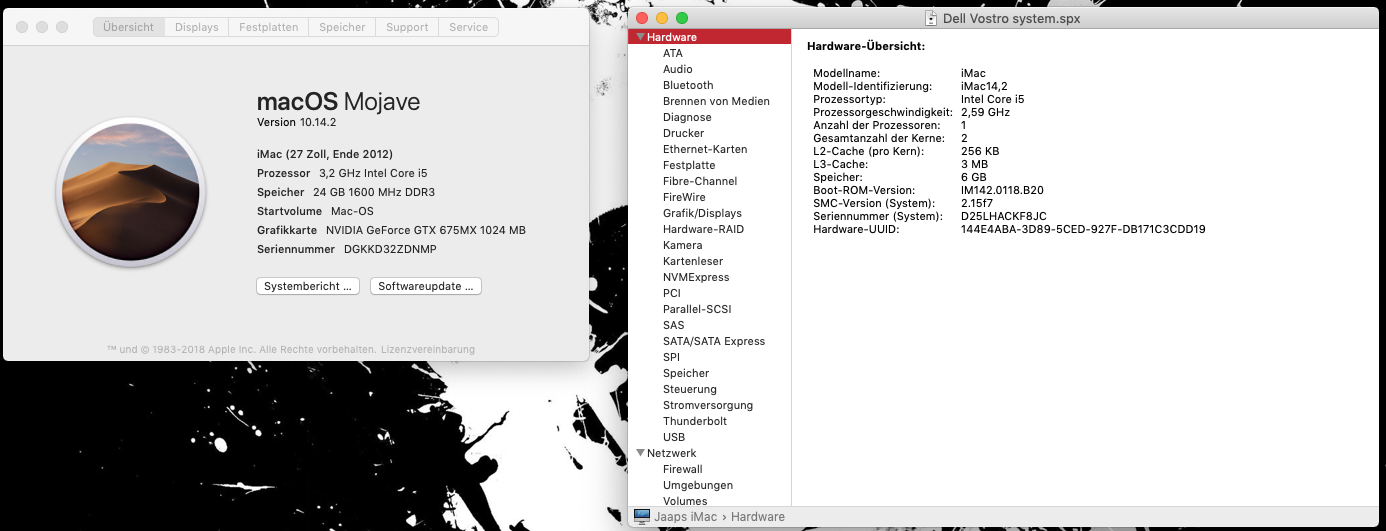Select Bluetooth in the sidebar
Viewport: 1386px width, 531px height.
(x=710, y=85)
